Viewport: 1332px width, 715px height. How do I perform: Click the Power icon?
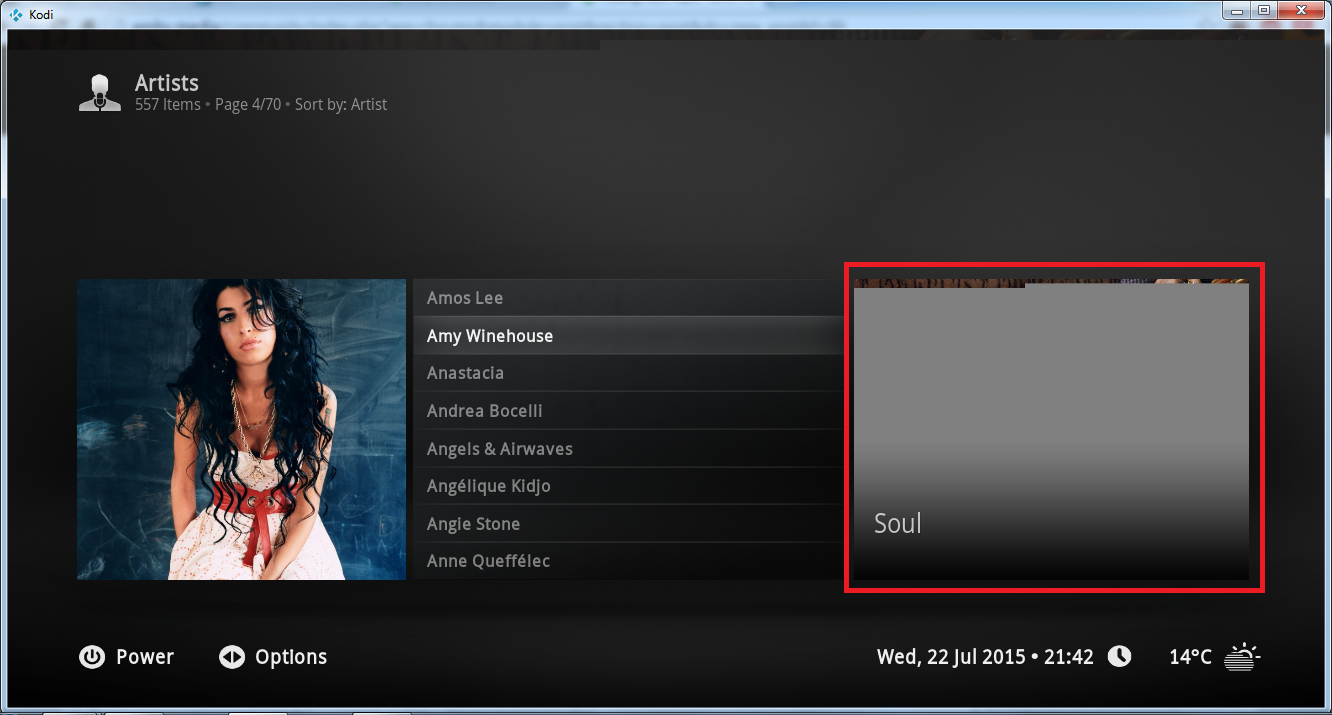click(x=92, y=657)
